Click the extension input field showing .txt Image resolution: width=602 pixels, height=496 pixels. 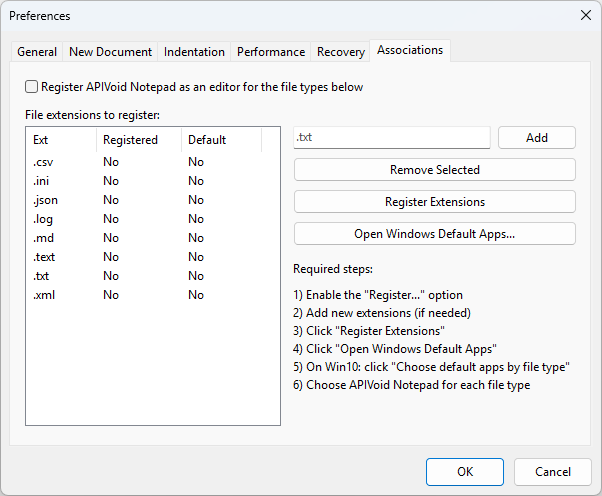pos(392,137)
